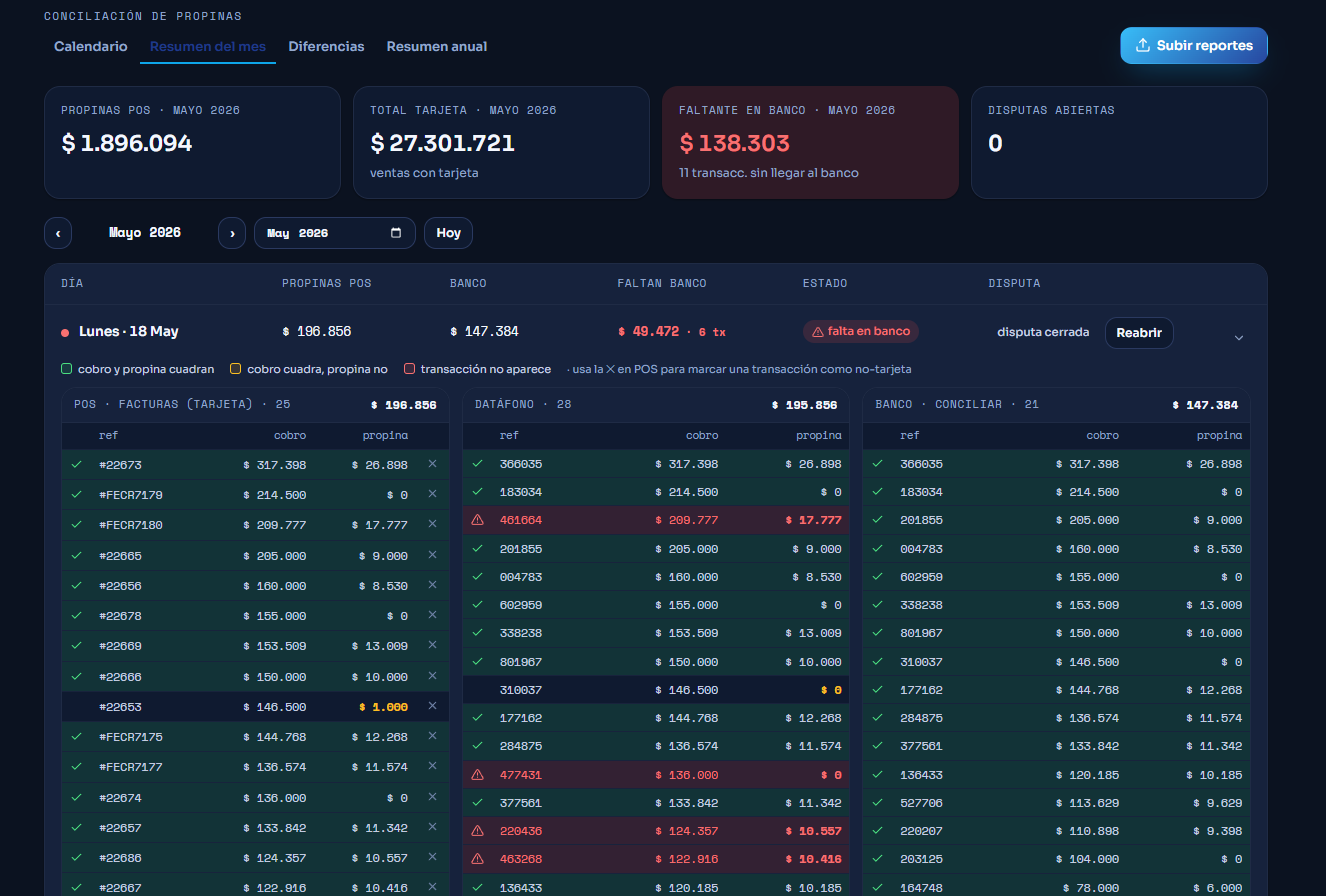The height and width of the screenshot is (896, 1326).
Task: Click the Subir reportes button
Action: 1194,45
